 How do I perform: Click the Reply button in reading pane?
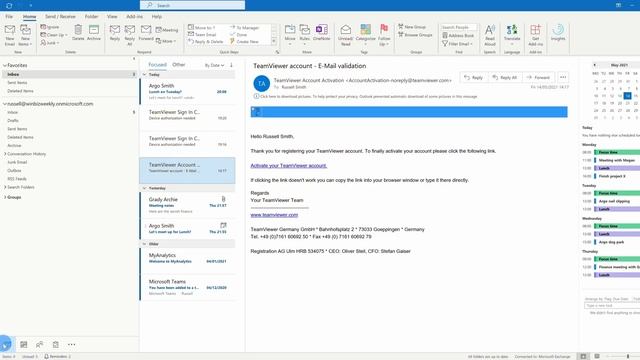(473, 77)
